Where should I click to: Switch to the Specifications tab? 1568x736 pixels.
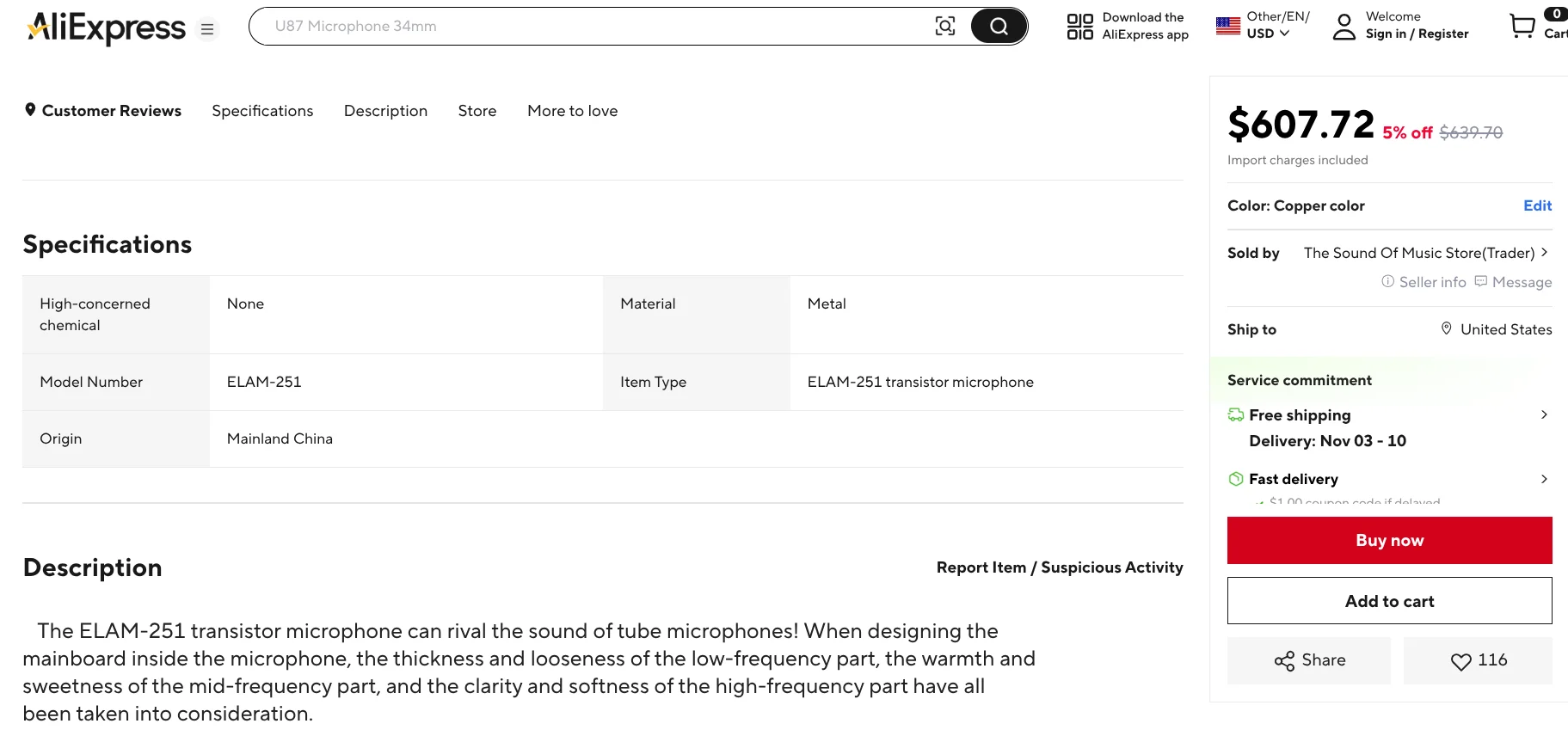tap(262, 111)
